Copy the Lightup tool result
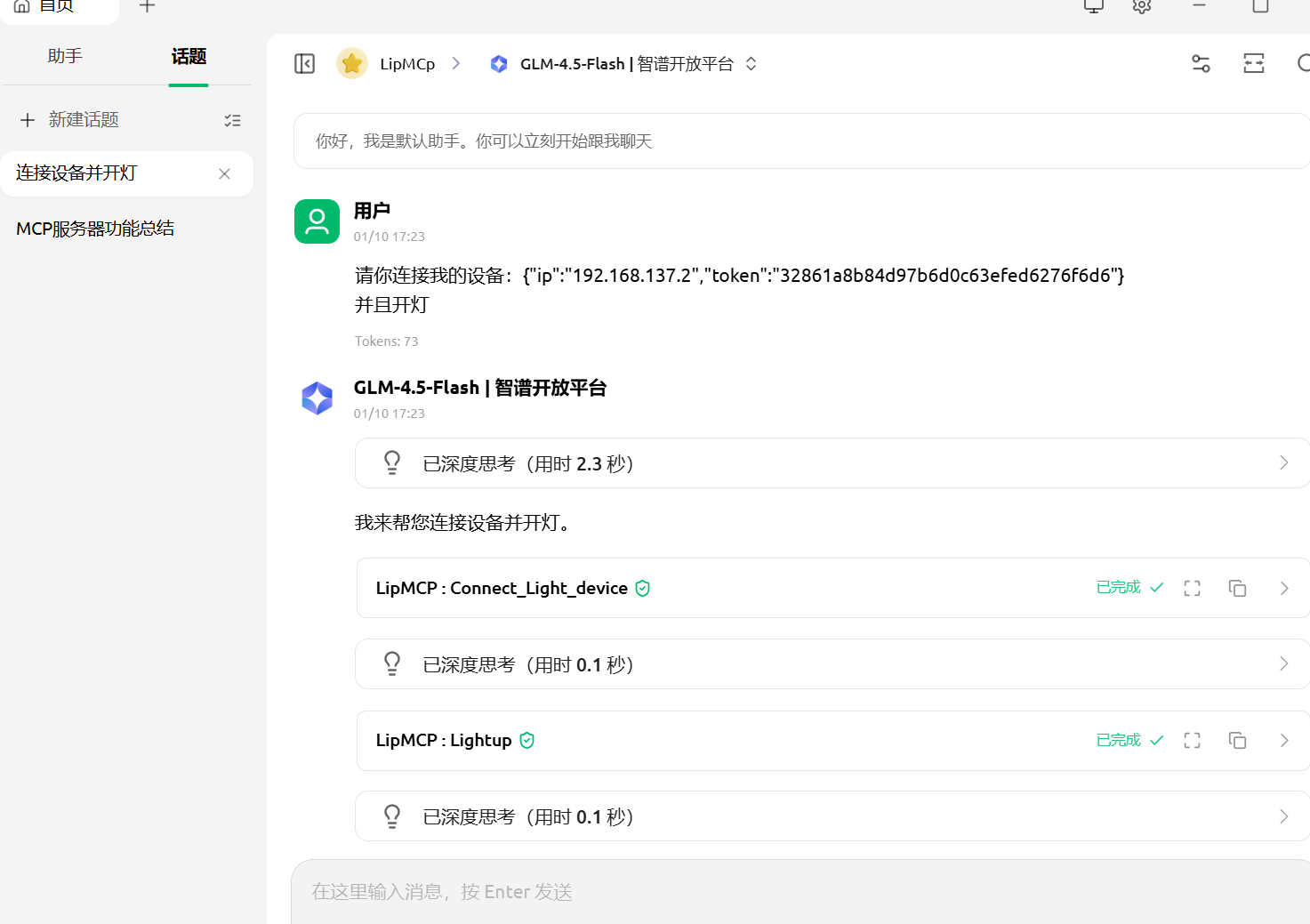 tap(1237, 740)
